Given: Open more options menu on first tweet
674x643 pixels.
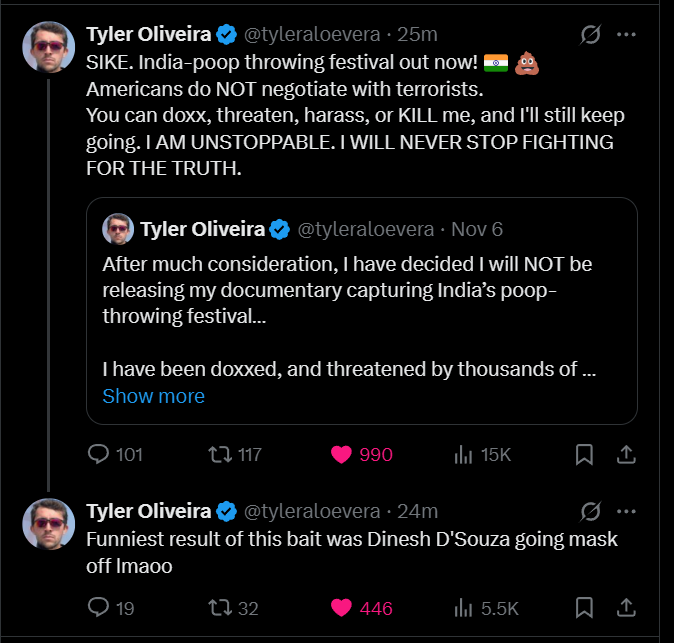Looking at the screenshot, I should pyautogui.click(x=627, y=35).
